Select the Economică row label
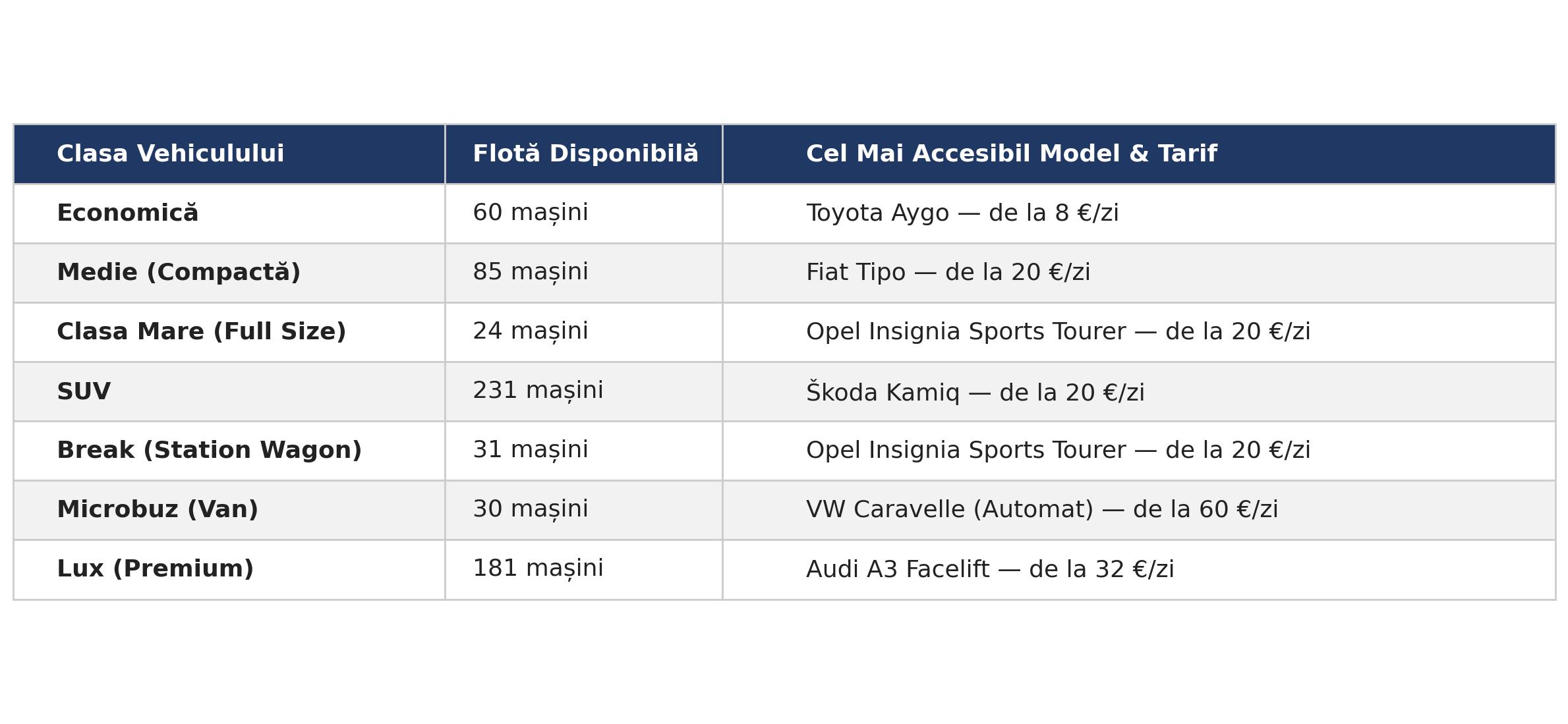 [x=229, y=213]
